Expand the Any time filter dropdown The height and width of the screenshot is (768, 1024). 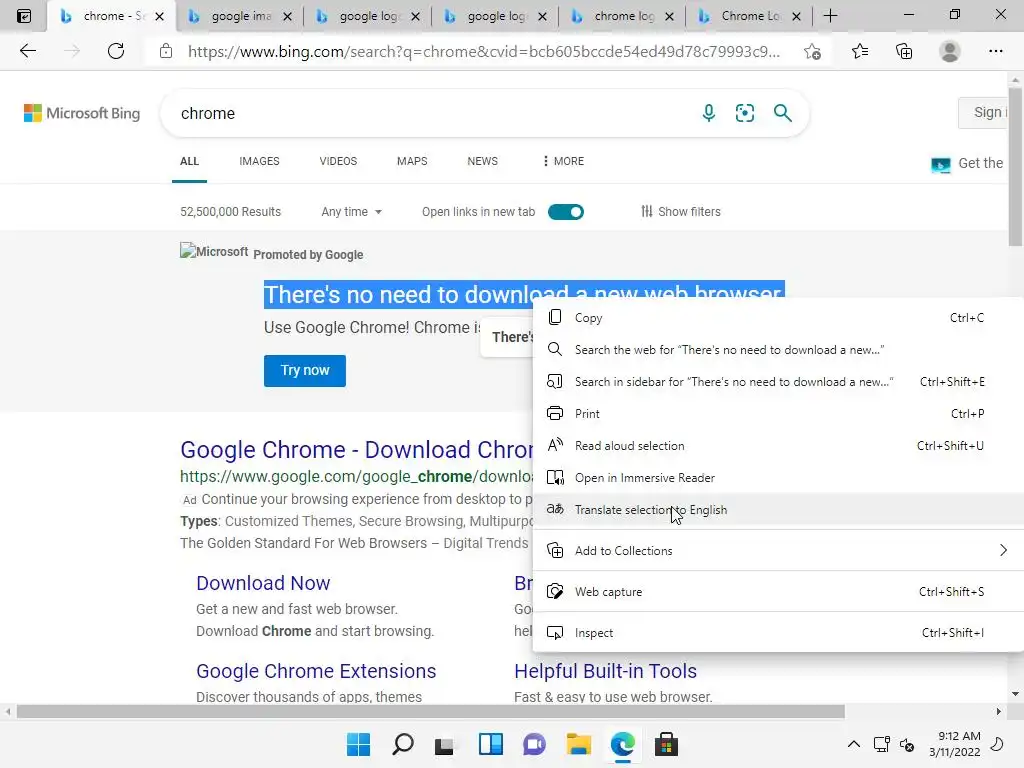tap(351, 212)
